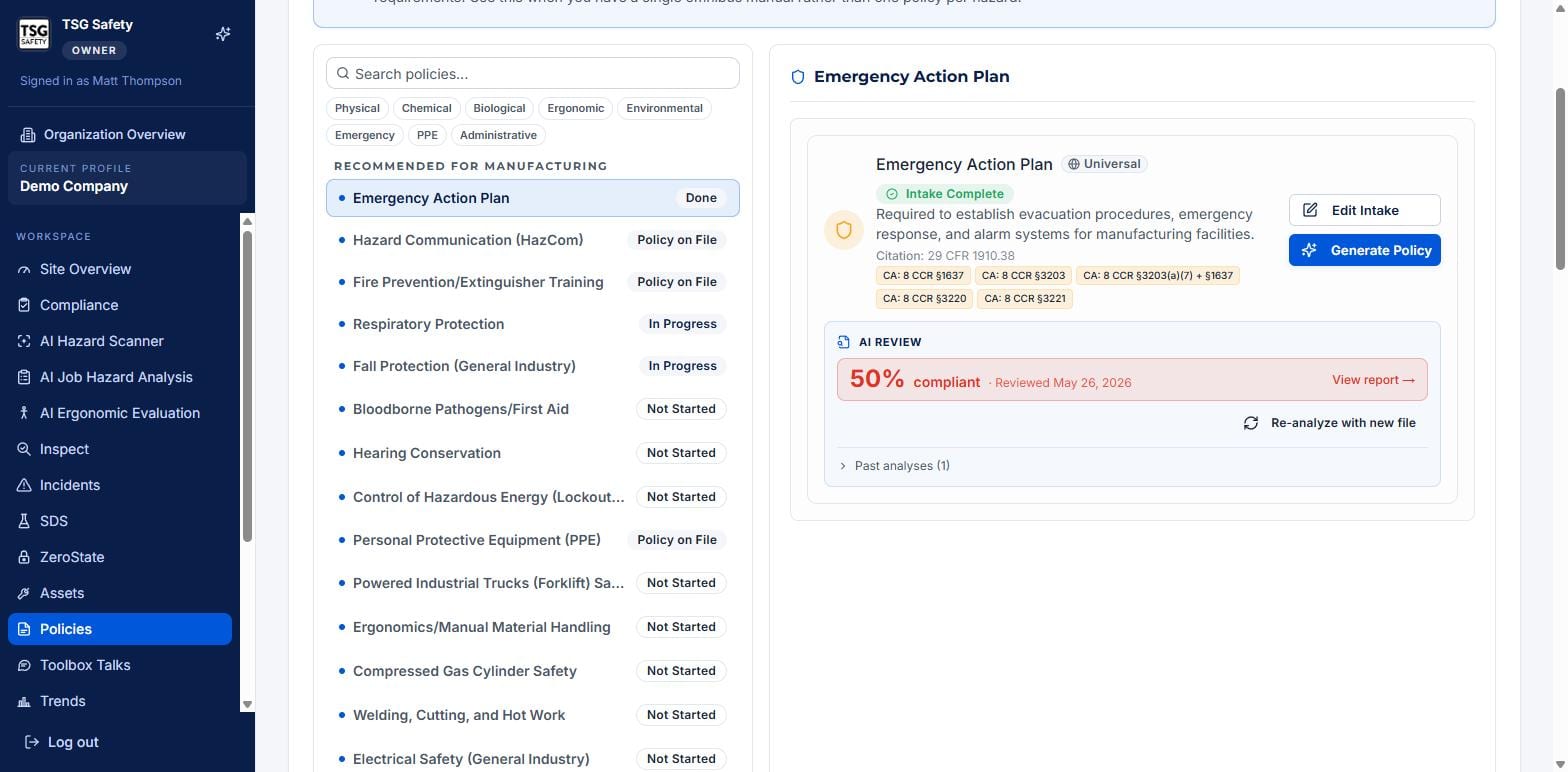The width and height of the screenshot is (1568, 772).
Task: Click the AI Review document icon
Action: click(844, 342)
